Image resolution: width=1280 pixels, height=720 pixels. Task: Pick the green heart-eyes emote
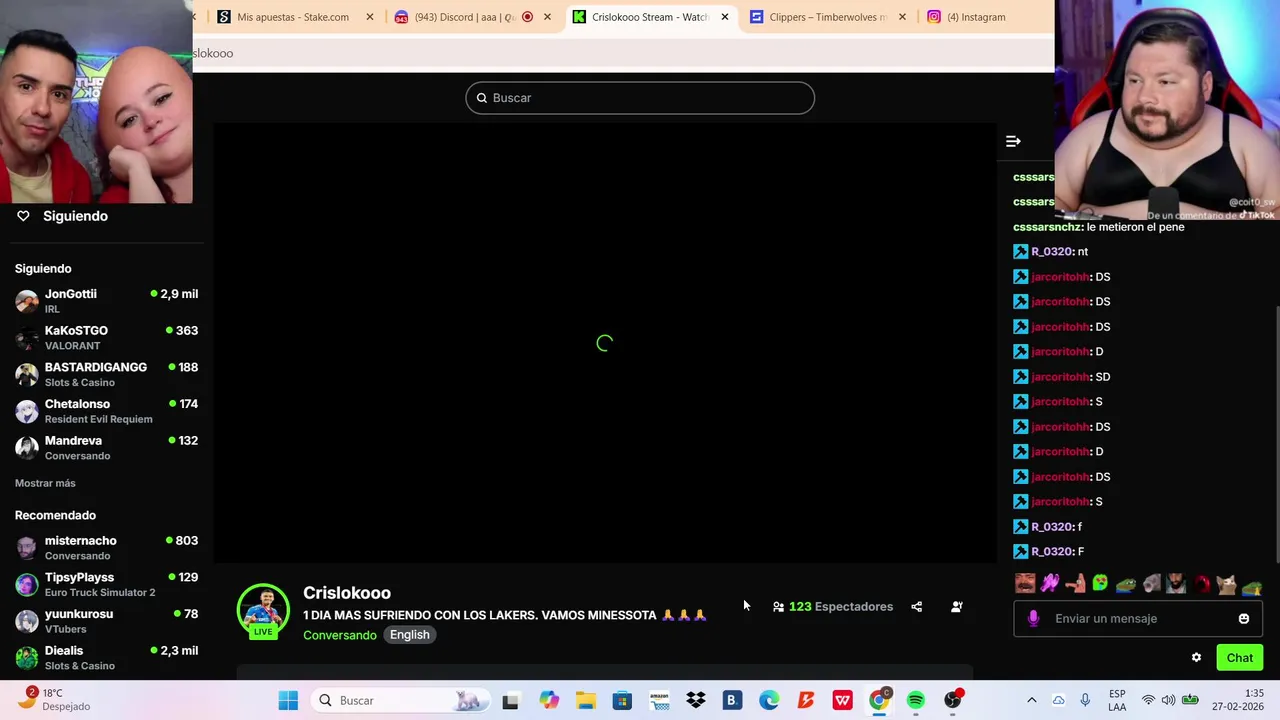(x=1100, y=584)
